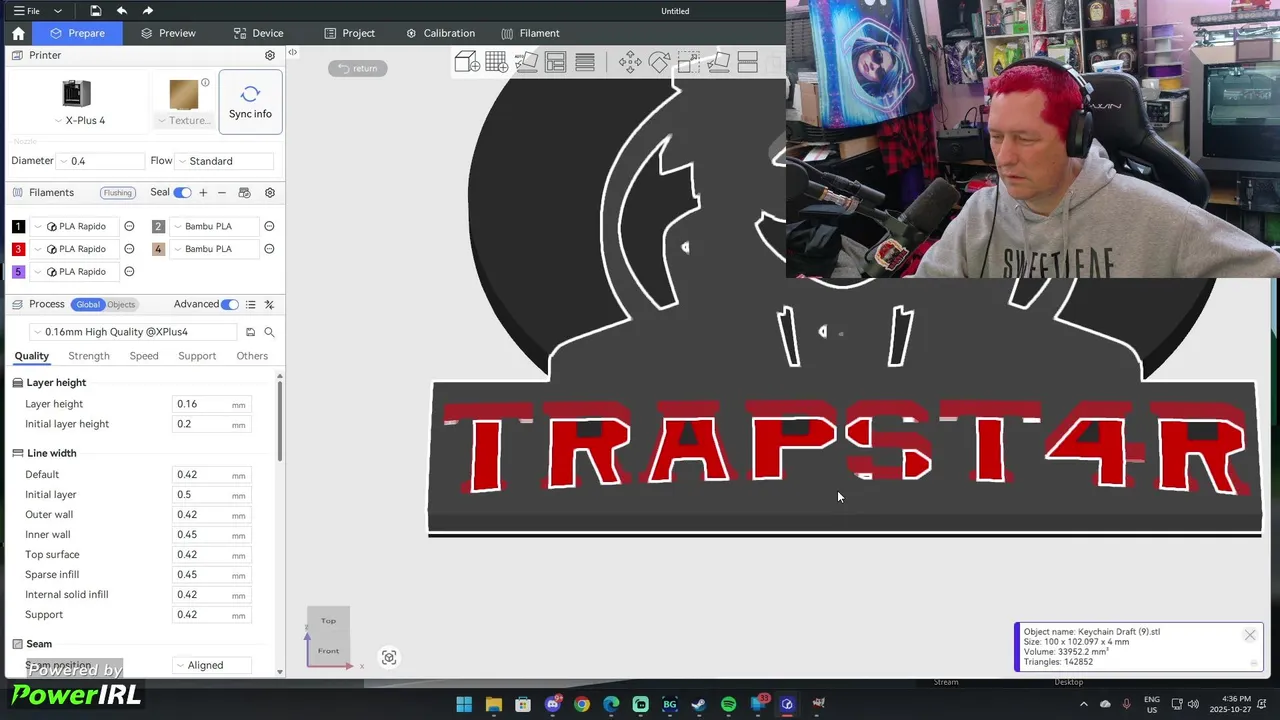Remove a filament with minus icon
This screenshot has width=1280, height=720.
[222, 192]
